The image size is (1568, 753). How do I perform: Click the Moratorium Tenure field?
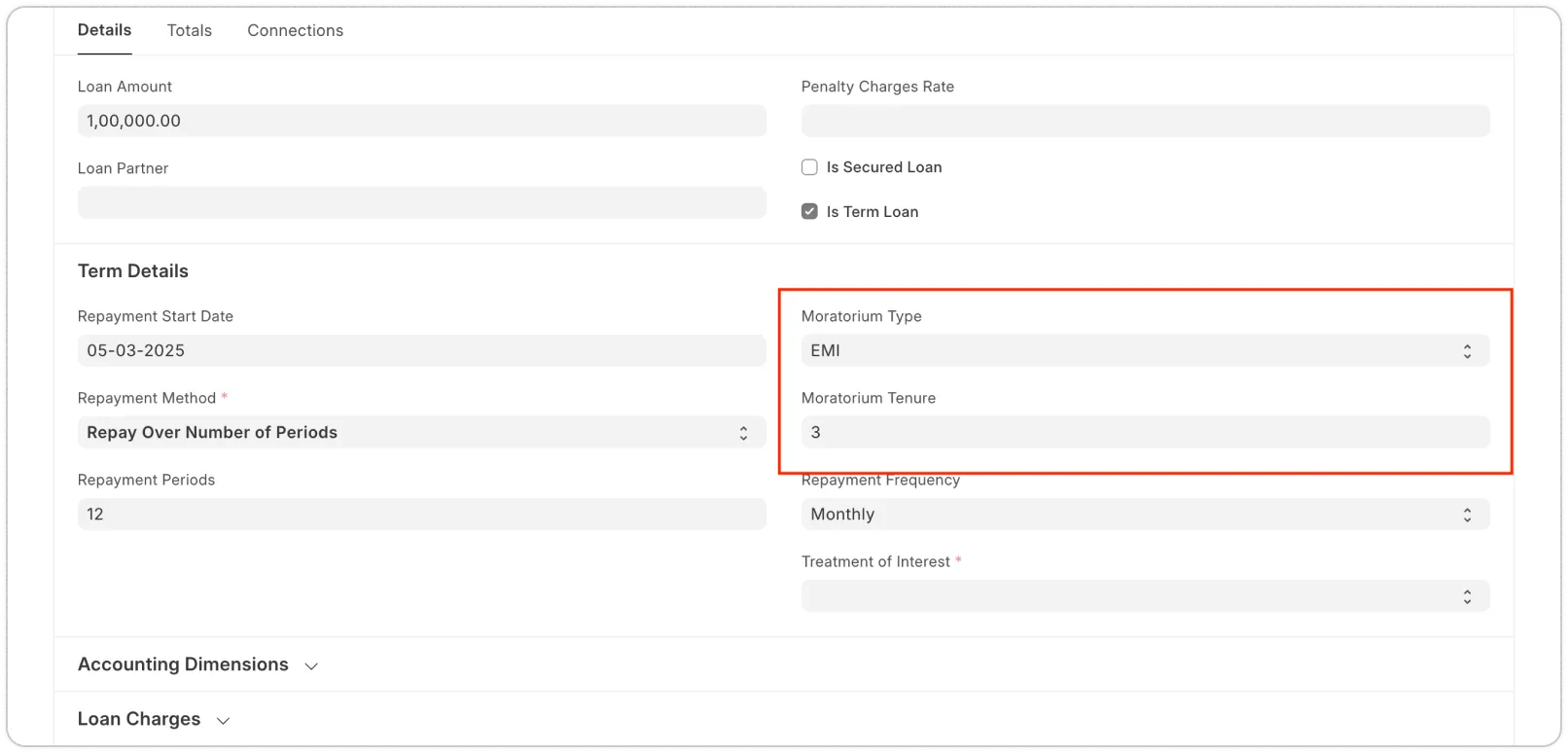click(1144, 432)
